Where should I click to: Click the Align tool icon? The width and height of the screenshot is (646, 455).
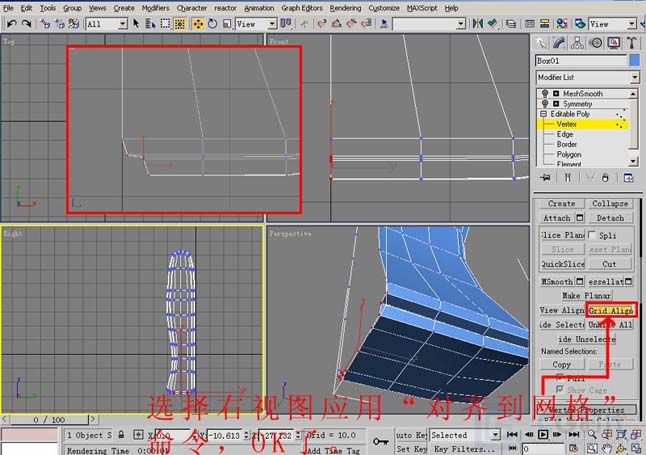(x=492, y=24)
